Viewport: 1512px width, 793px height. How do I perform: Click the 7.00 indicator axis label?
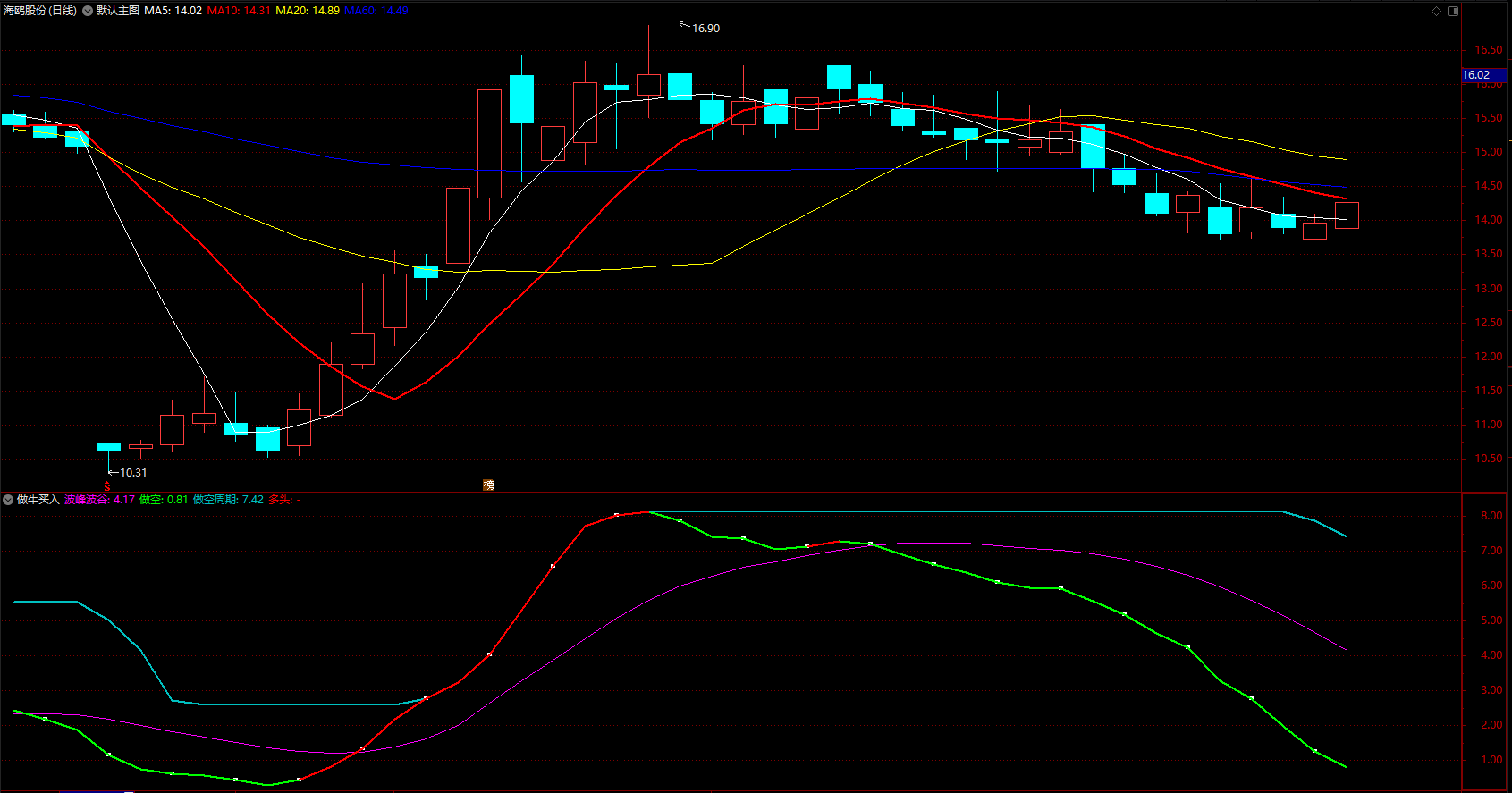point(1491,551)
